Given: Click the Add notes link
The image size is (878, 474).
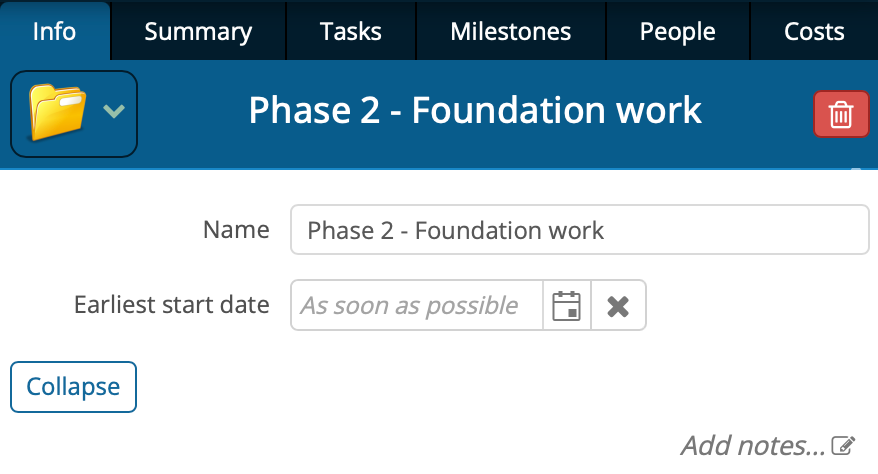Looking at the screenshot, I should [753, 445].
